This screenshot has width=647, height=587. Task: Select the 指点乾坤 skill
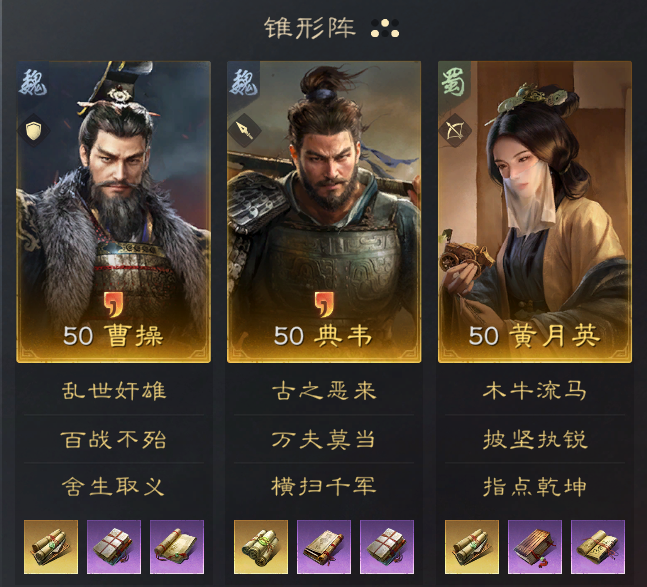(x=535, y=487)
